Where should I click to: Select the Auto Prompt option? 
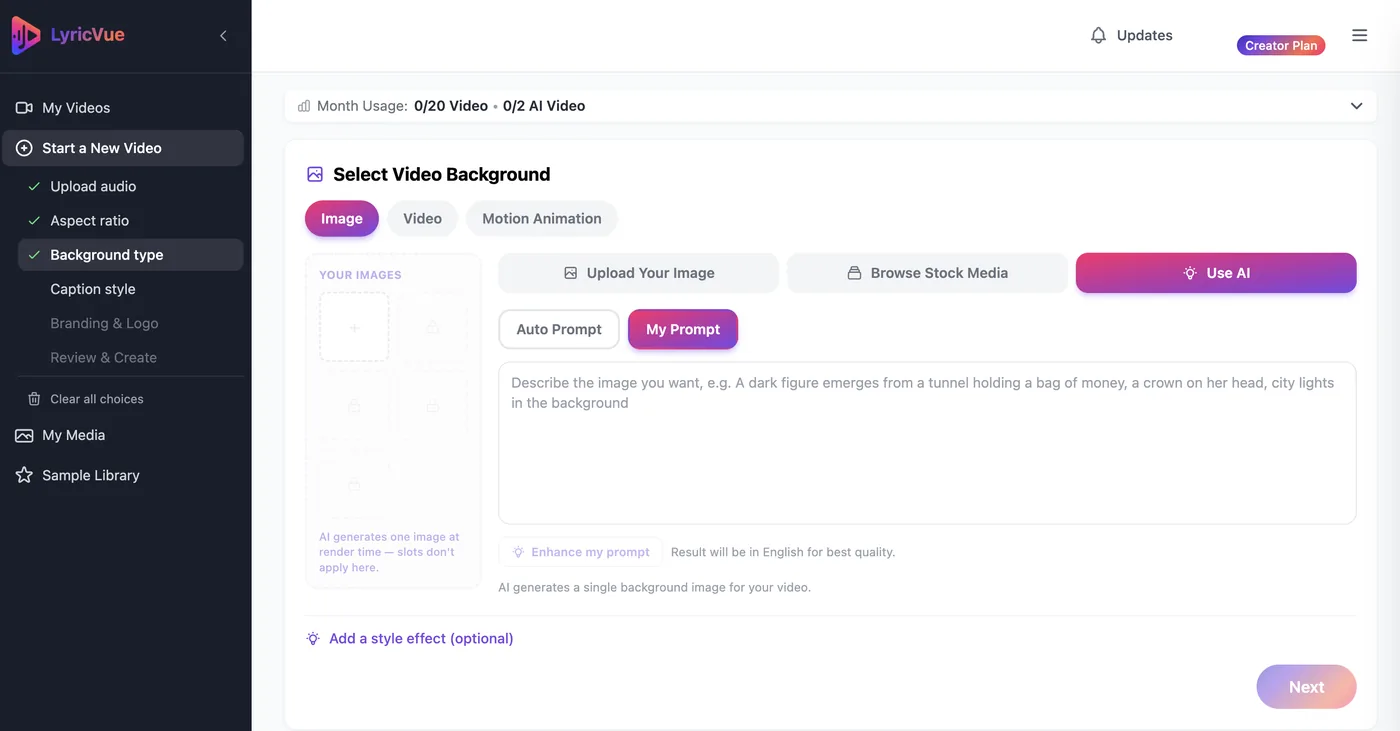tap(559, 329)
